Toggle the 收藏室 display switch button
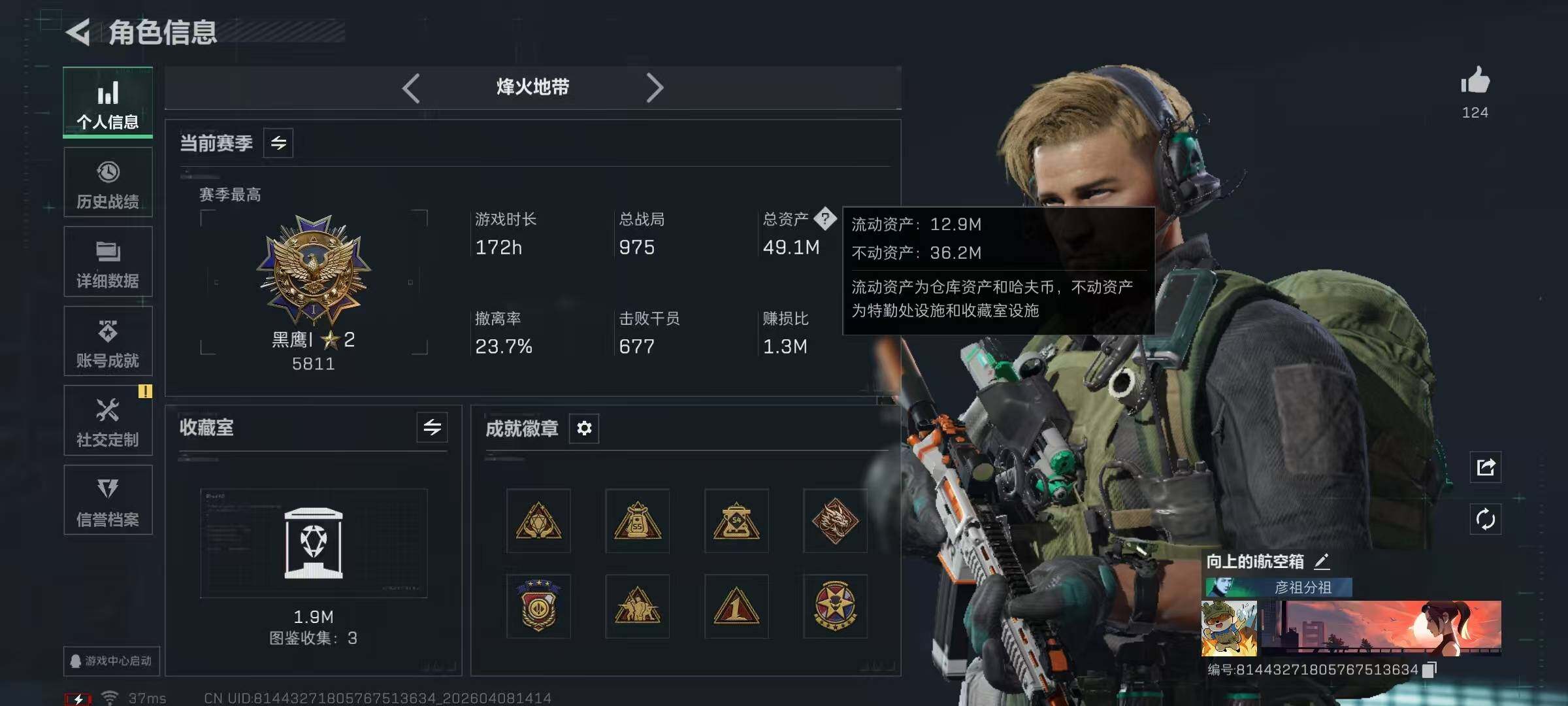Image resolution: width=1568 pixels, height=706 pixels. coord(432,428)
